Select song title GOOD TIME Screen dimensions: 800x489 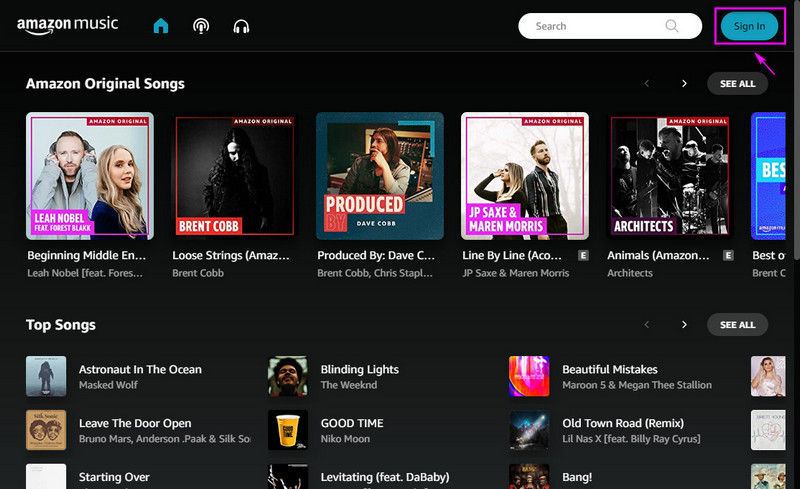pos(352,423)
